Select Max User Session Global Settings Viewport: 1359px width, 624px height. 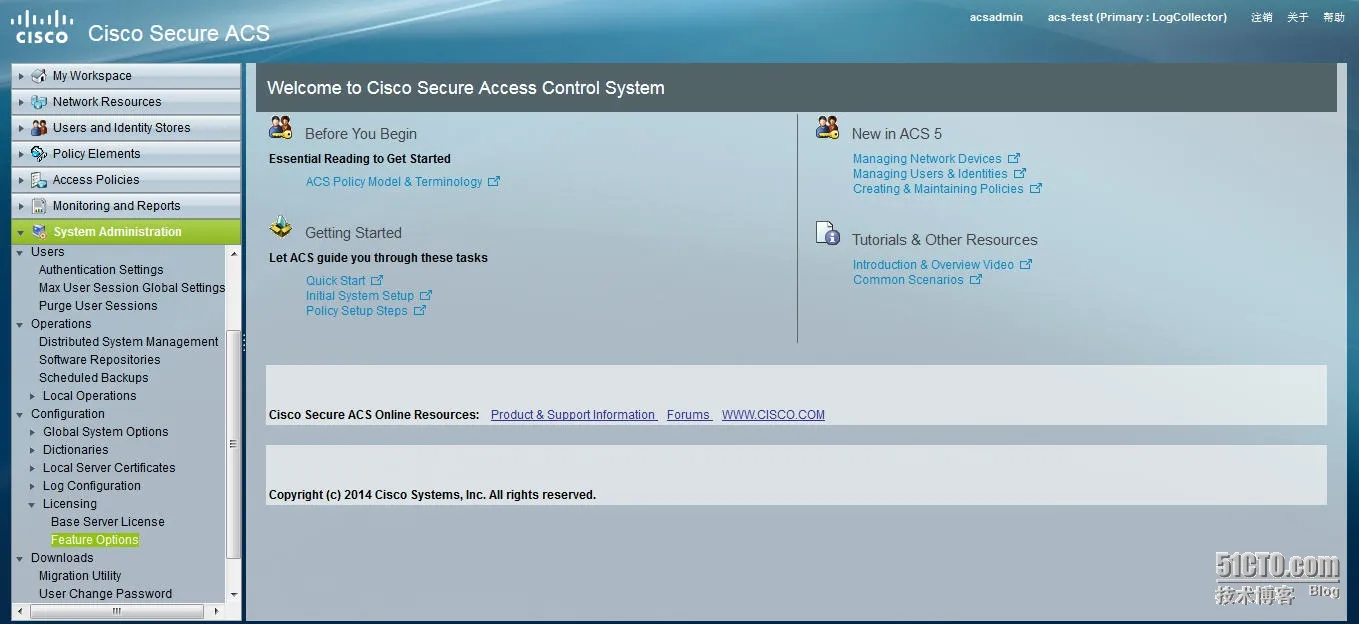(x=132, y=288)
